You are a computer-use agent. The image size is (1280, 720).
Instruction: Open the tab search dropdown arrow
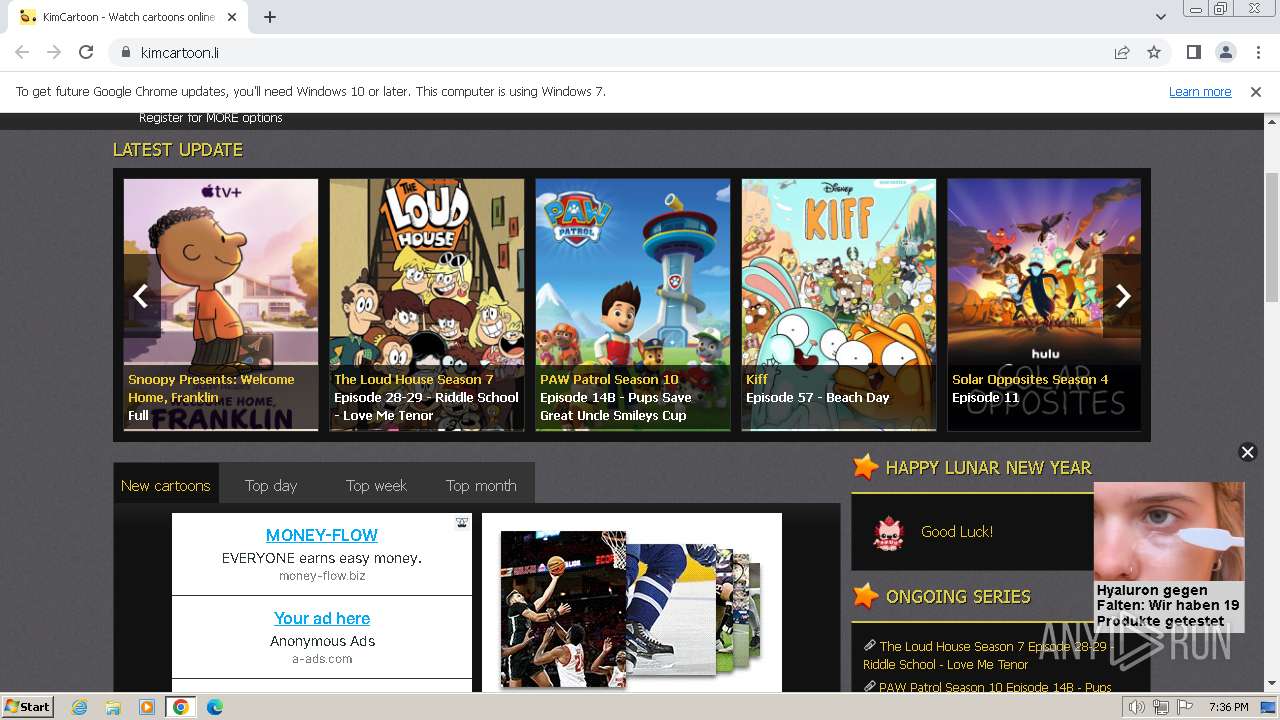(1160, 17)
